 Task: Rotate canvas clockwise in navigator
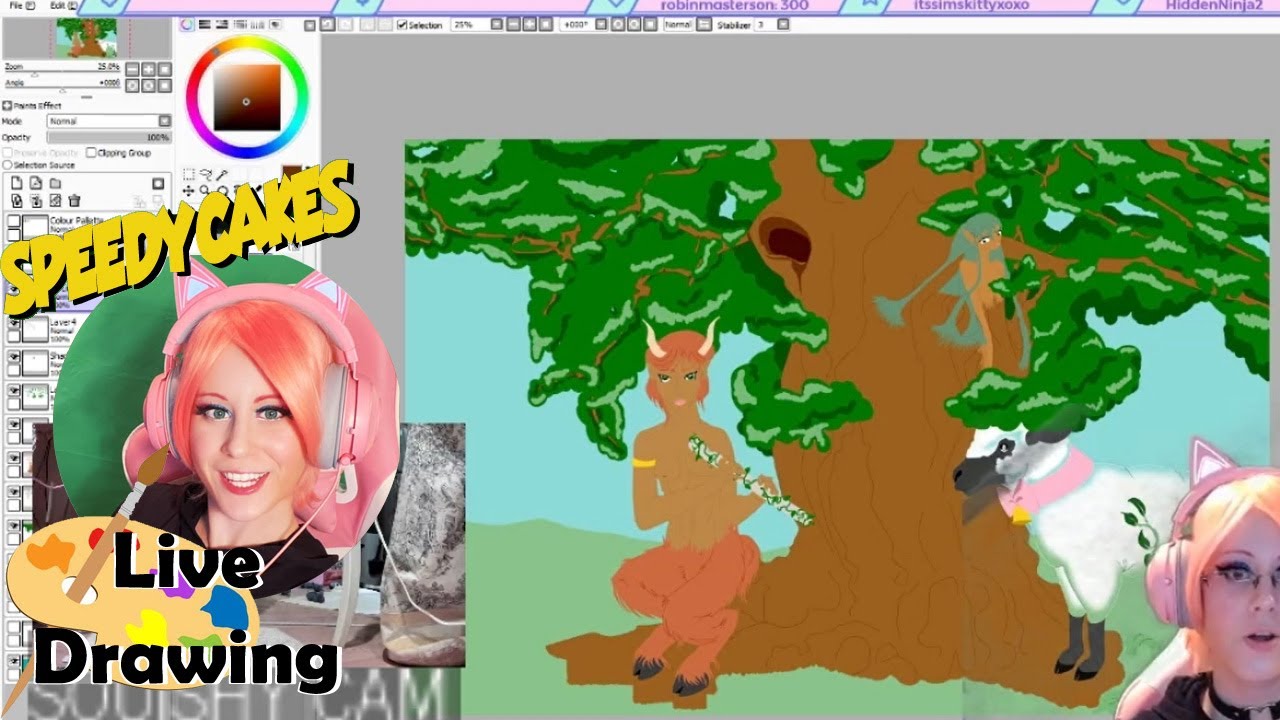click(x=148, y=86)
